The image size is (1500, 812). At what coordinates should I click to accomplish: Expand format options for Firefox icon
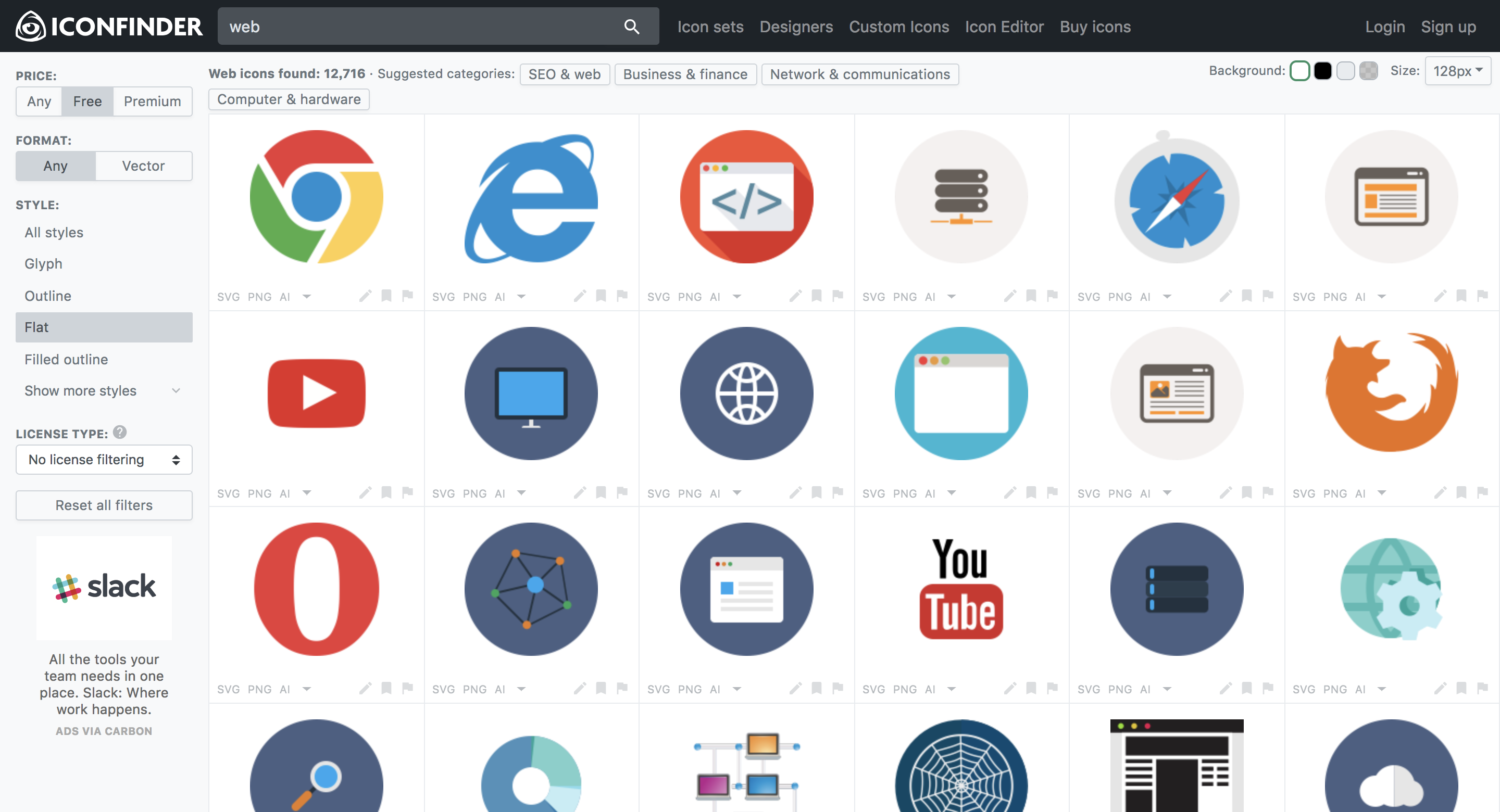click(1382, 493)
